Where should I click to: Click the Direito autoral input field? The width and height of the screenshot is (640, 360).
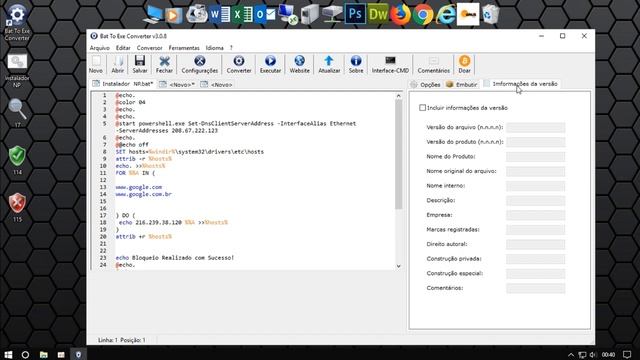[536, 244]
